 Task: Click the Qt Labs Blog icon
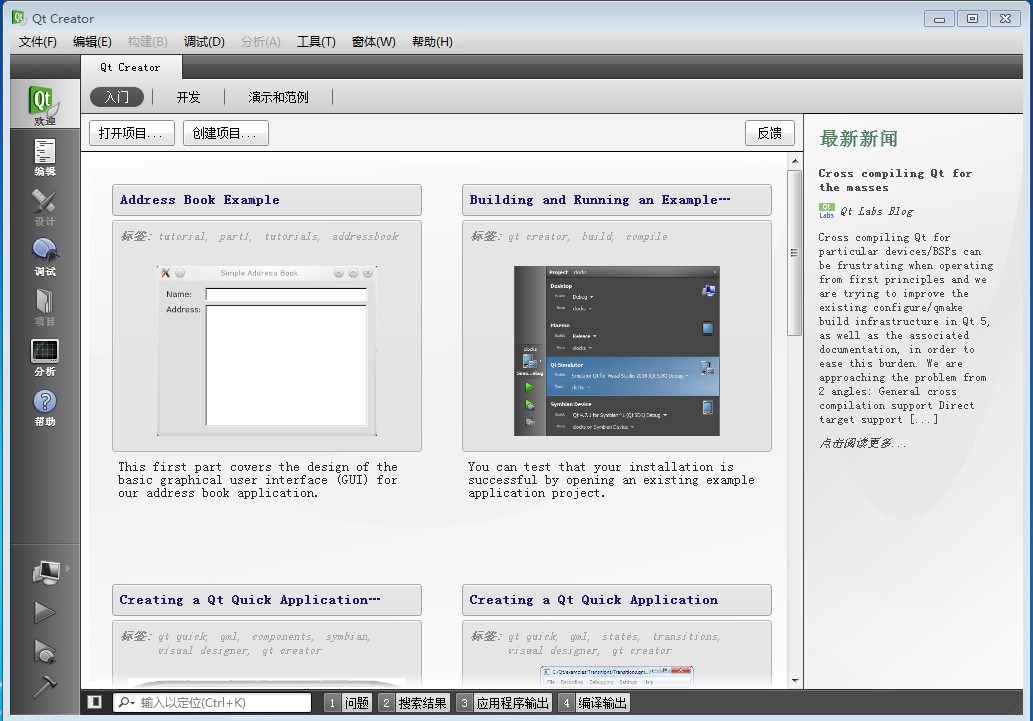tap(827, 211)
